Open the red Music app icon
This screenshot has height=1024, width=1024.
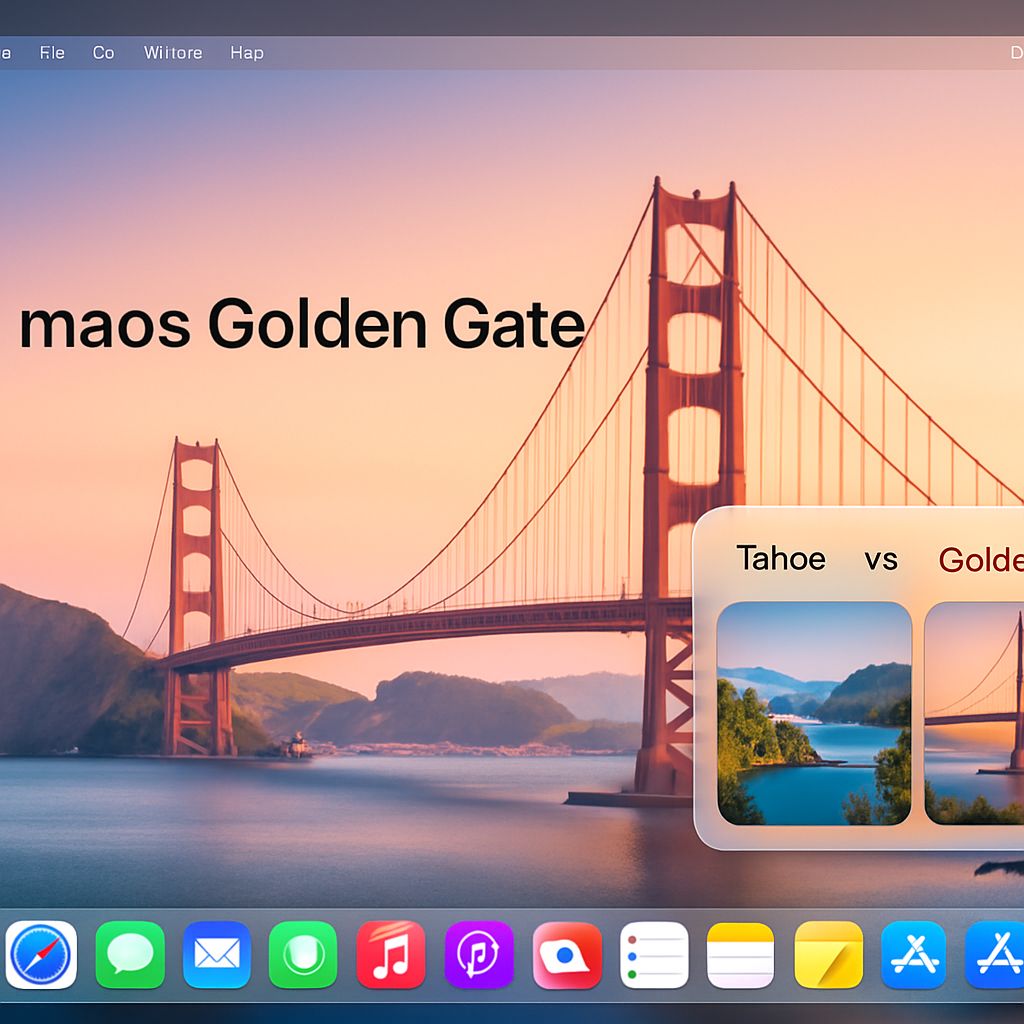coord(391,955)
